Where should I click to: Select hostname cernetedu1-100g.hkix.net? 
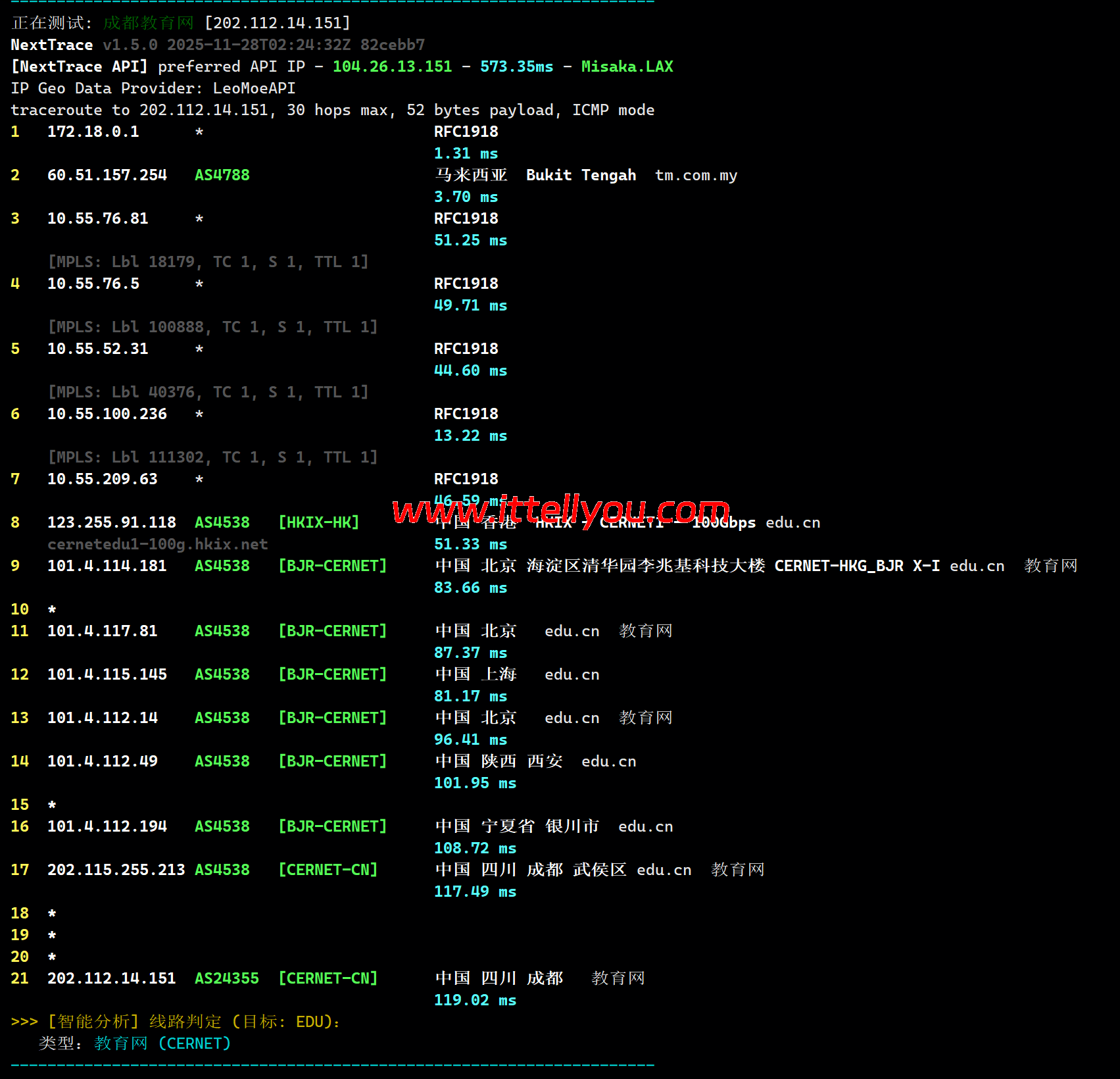[x=157, y=544]
